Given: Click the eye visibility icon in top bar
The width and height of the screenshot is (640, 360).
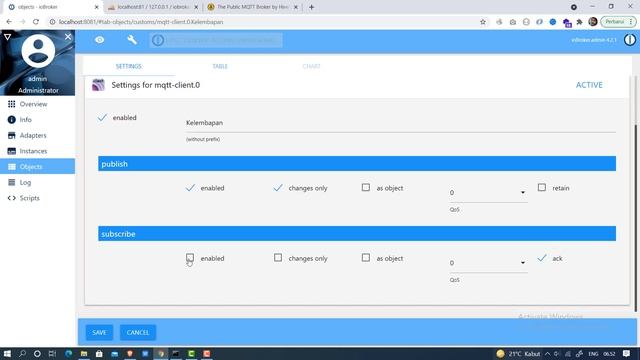Looking at the screenshot, I should [100, 40].
